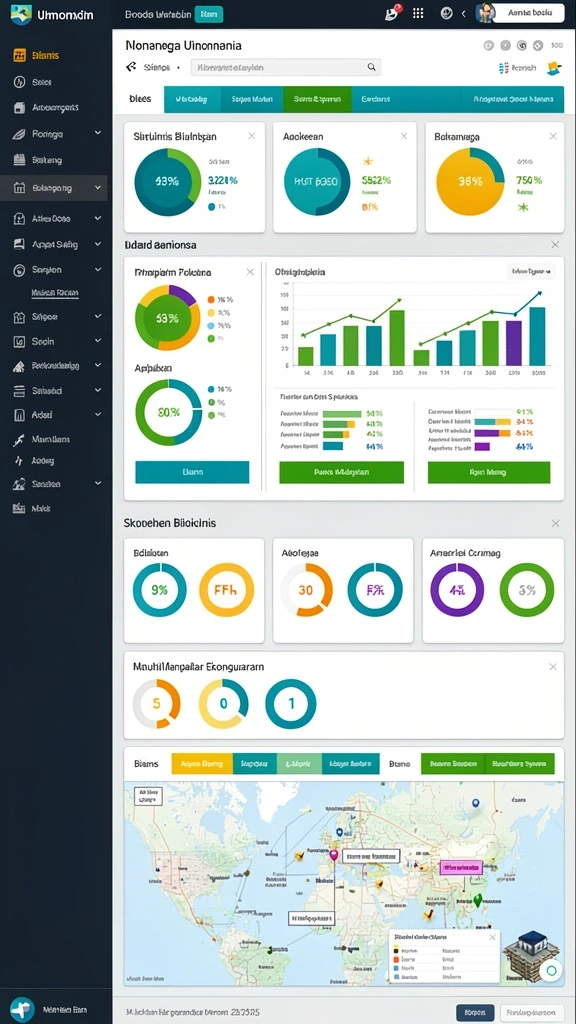Click the orange grid icon in sidebar top
This screenshot has width=576, height=1024.
coord(19,56)
